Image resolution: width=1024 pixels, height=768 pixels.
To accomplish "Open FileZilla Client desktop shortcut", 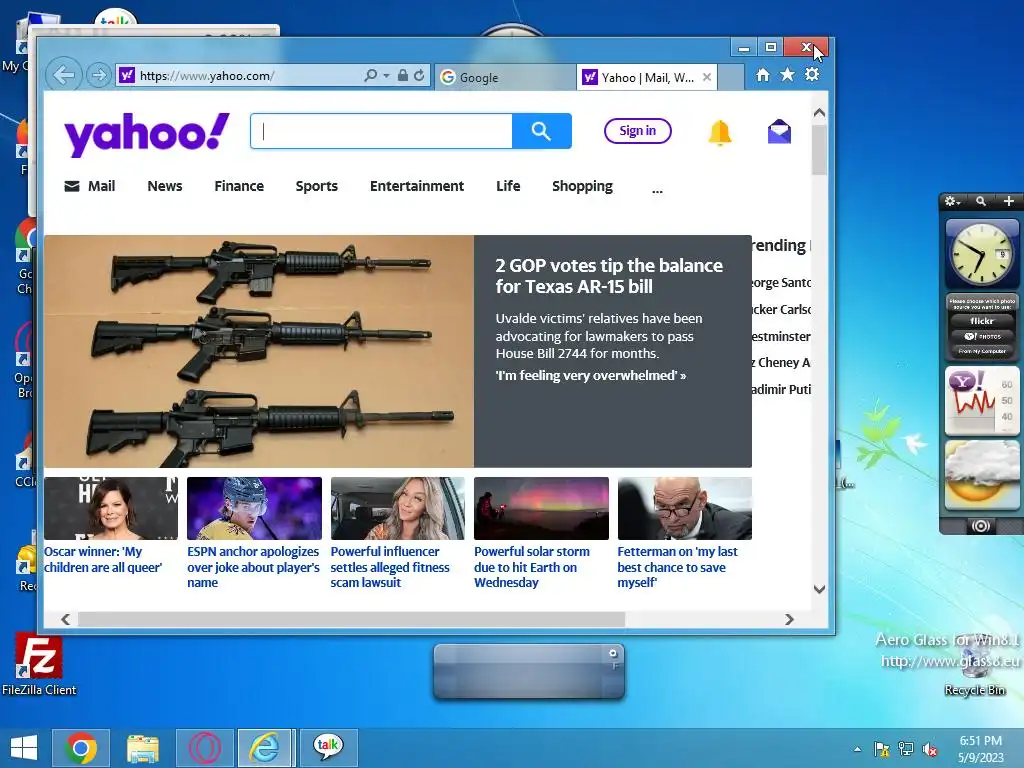I will 39,664.
